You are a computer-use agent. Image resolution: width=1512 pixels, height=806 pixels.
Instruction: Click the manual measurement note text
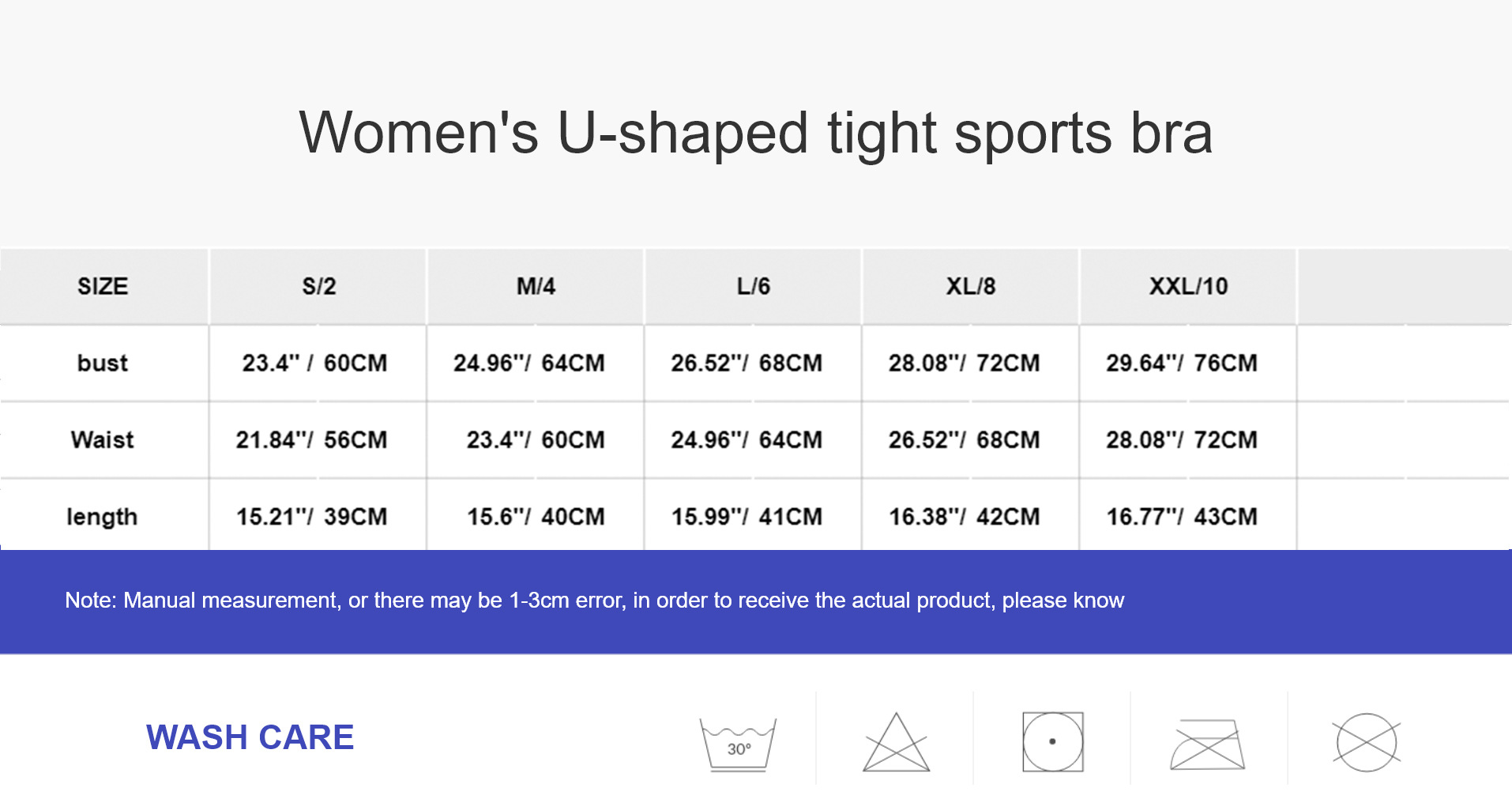coord(594,601)
